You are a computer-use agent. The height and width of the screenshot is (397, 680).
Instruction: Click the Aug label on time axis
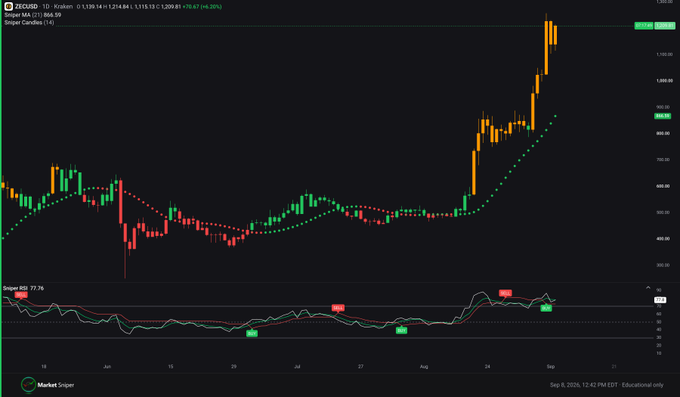click(x=424, y=367)
